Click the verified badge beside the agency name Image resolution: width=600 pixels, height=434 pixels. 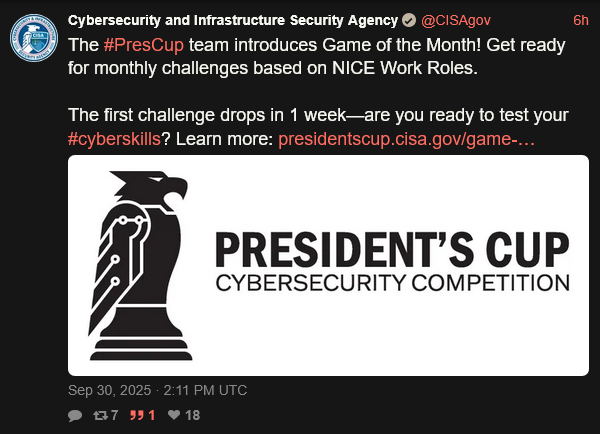click(409, 21)
